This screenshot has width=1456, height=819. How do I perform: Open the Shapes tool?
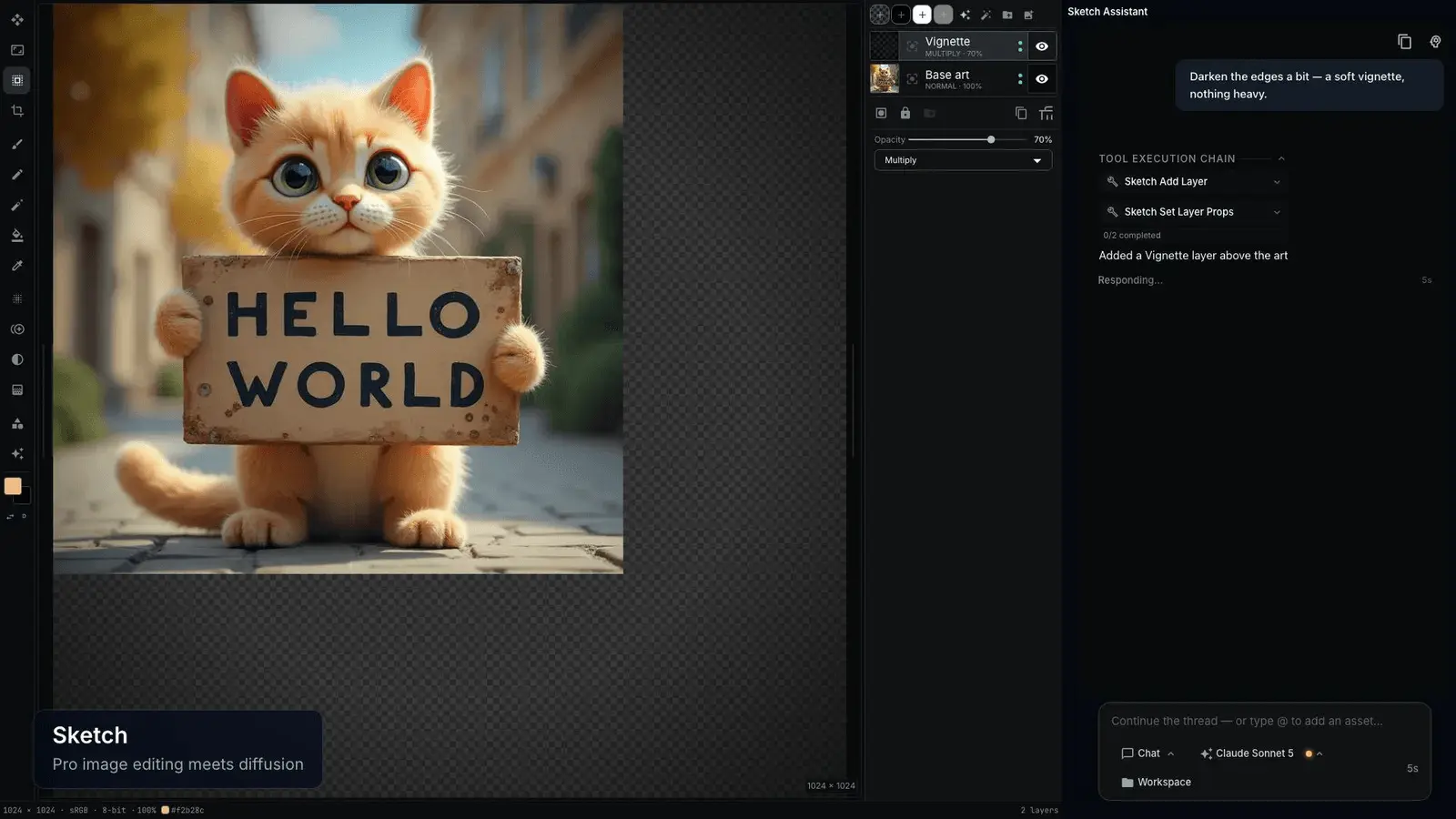(17, 423)
